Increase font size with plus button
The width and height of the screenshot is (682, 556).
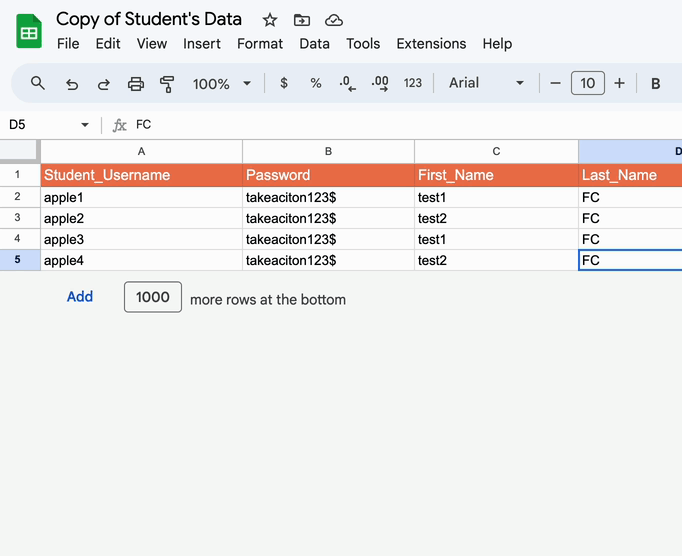click(x=619, y=83)
